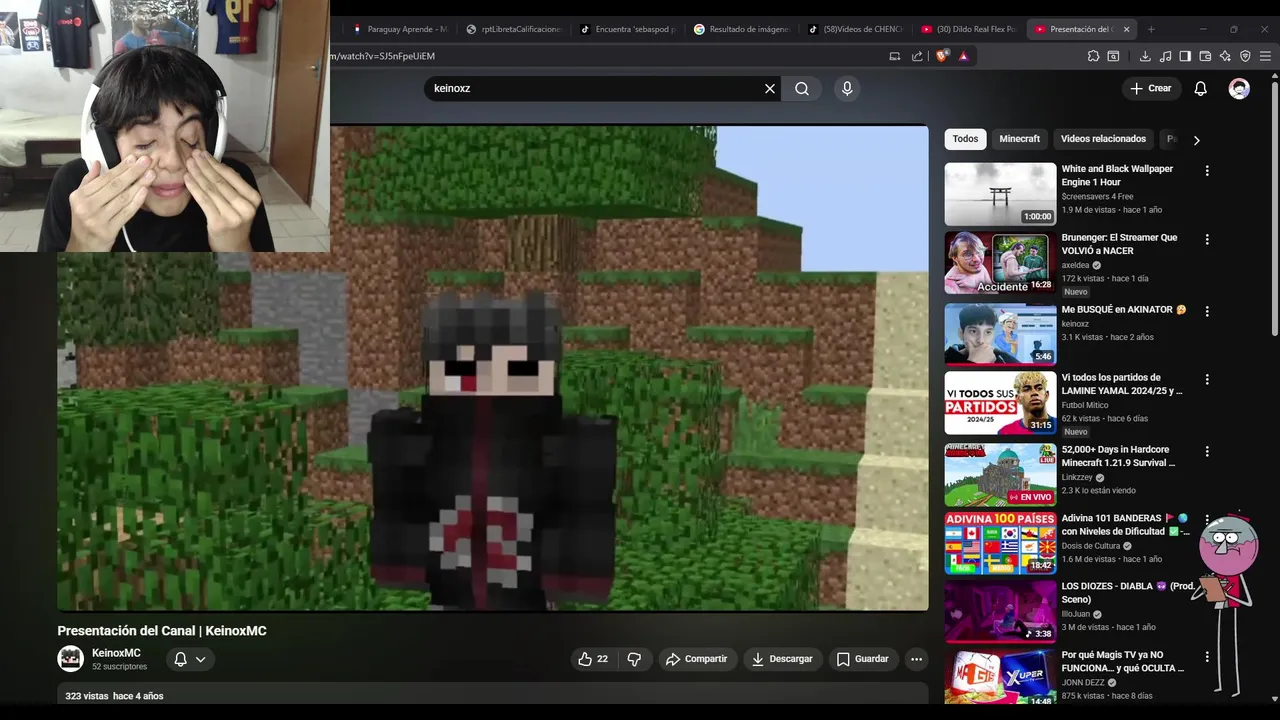Open the Leo AI sparkle icon
This screenshot has height=720, width=1280.
click(x=1225, y=56)
